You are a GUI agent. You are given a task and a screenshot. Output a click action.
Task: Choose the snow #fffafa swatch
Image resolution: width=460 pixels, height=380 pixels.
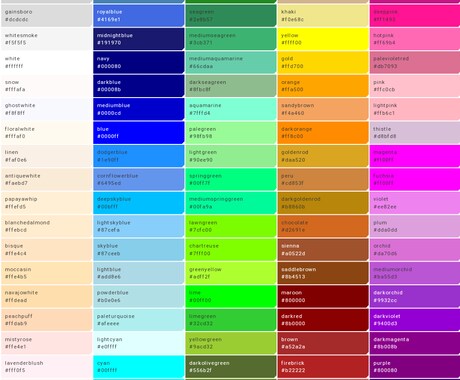pos(46,86)
